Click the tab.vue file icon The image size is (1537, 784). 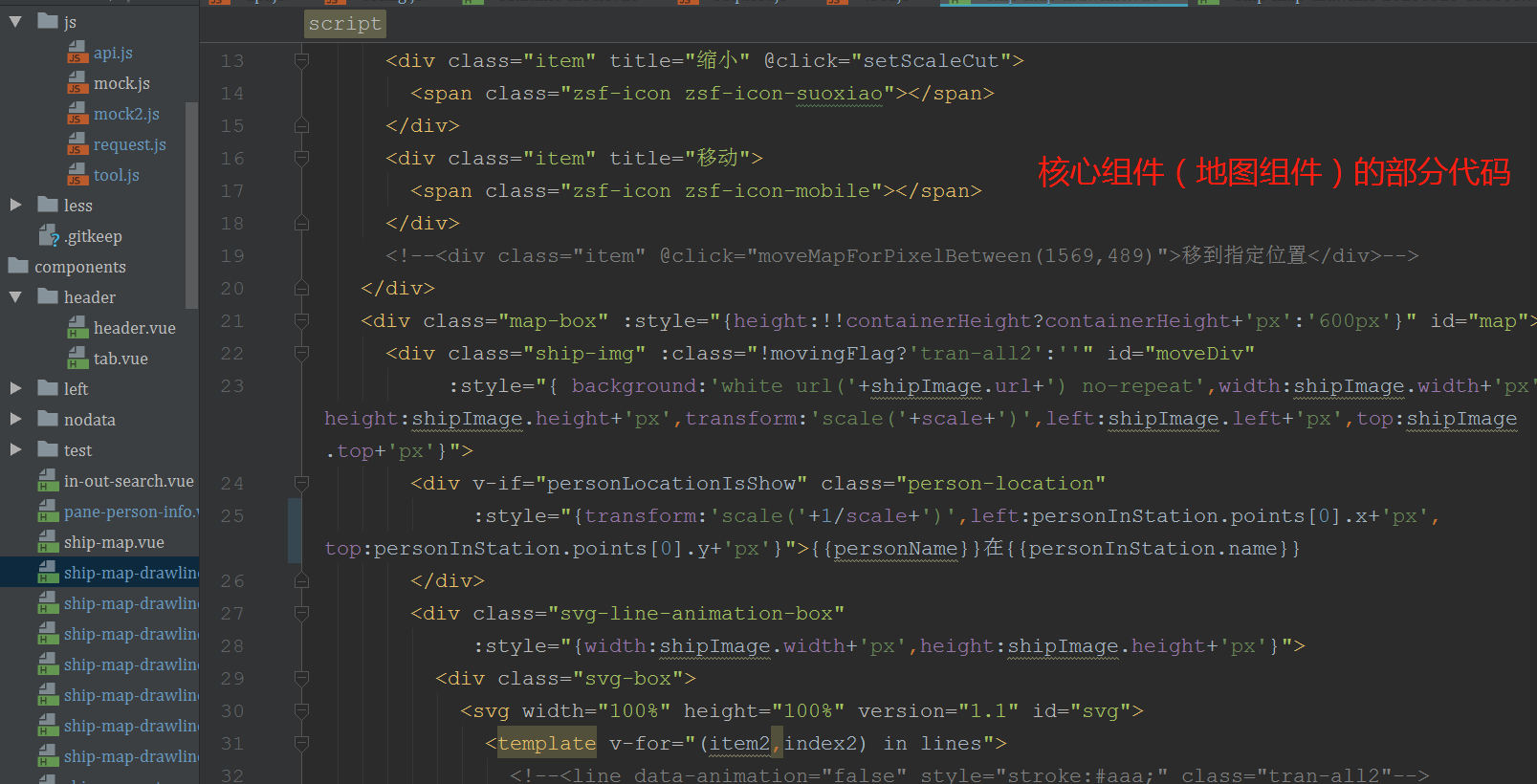point(77,359)
